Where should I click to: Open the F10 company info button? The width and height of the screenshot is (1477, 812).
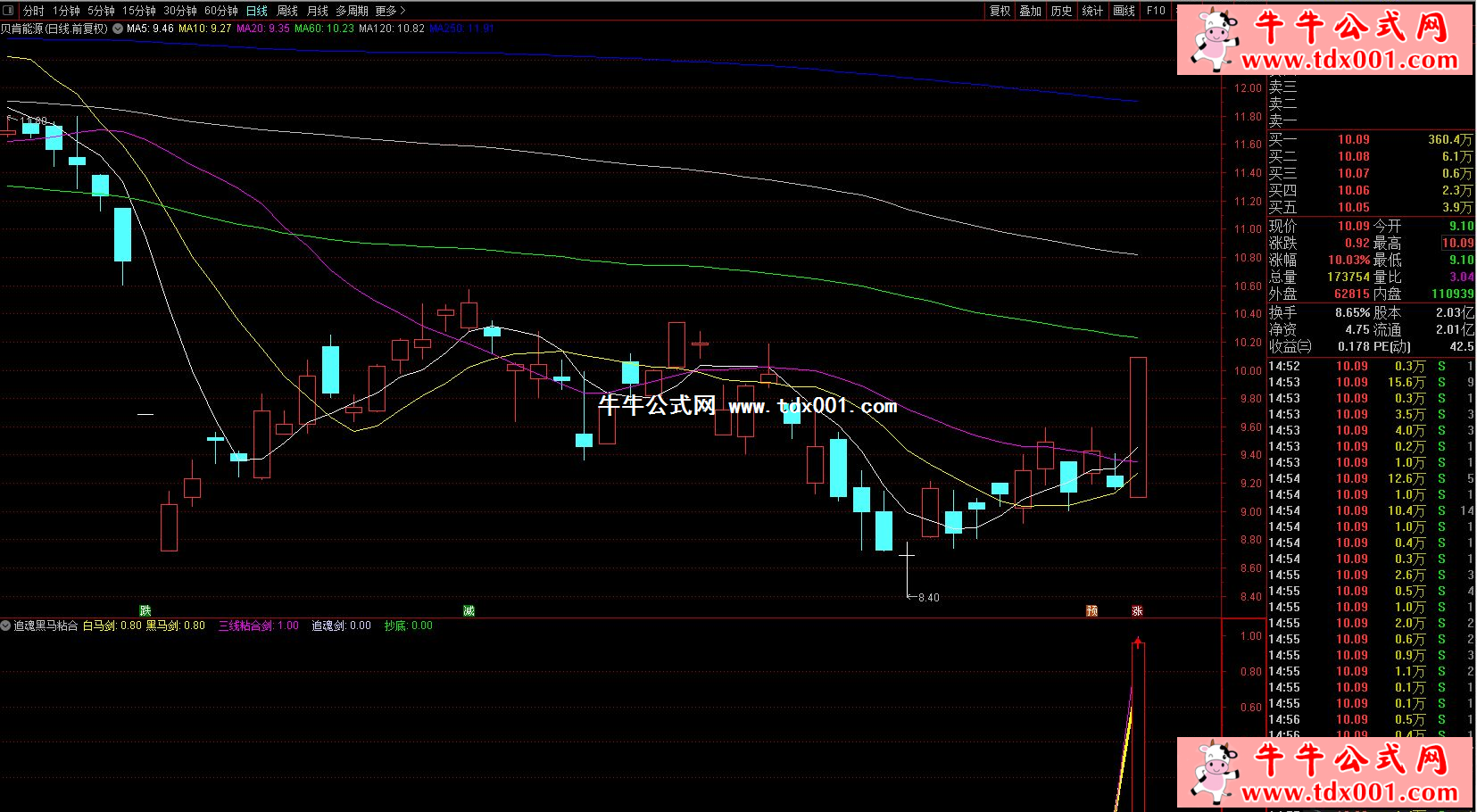[x=1156, y=11]
